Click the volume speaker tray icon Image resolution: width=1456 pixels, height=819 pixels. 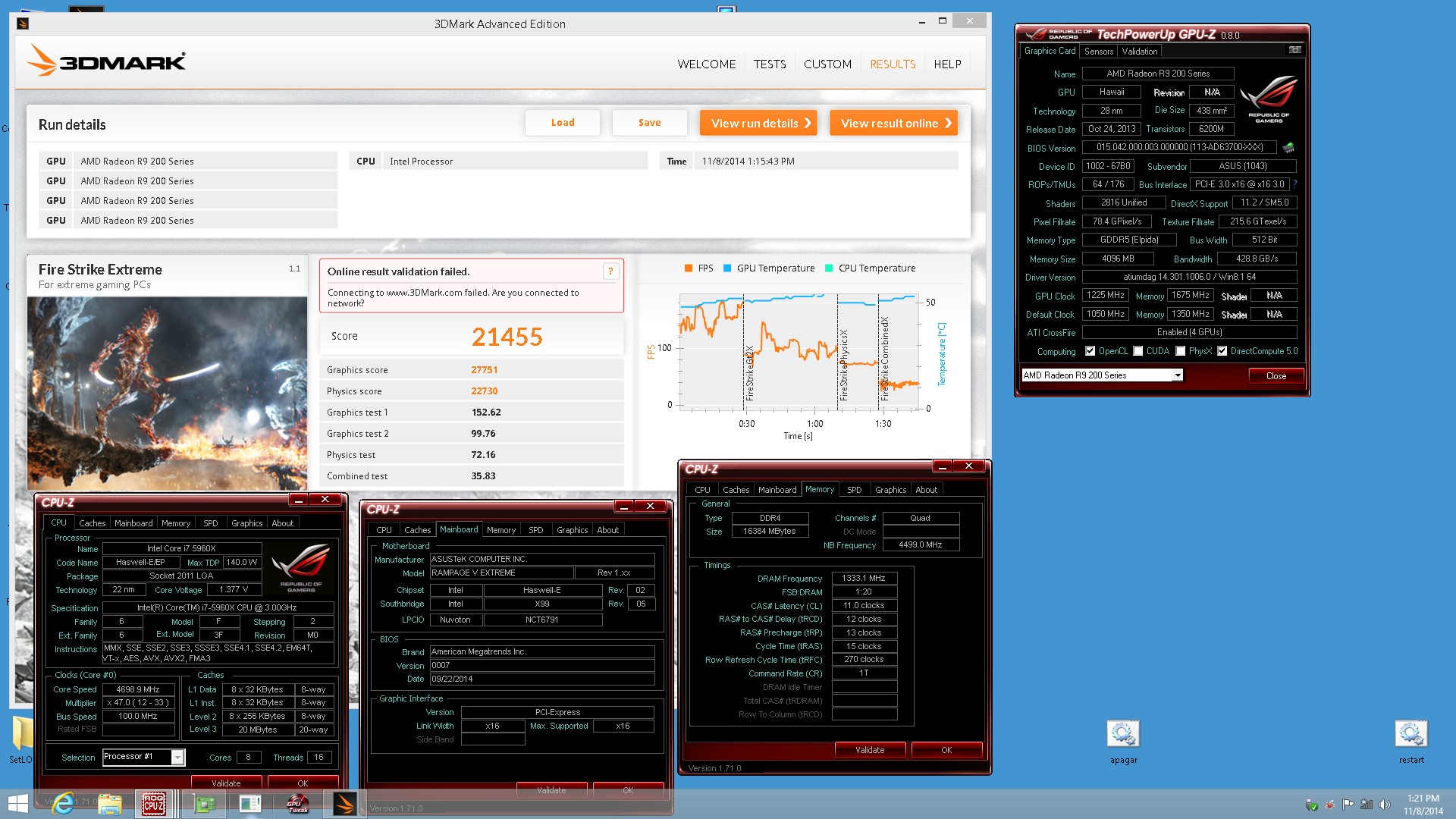pos(1385,805)
